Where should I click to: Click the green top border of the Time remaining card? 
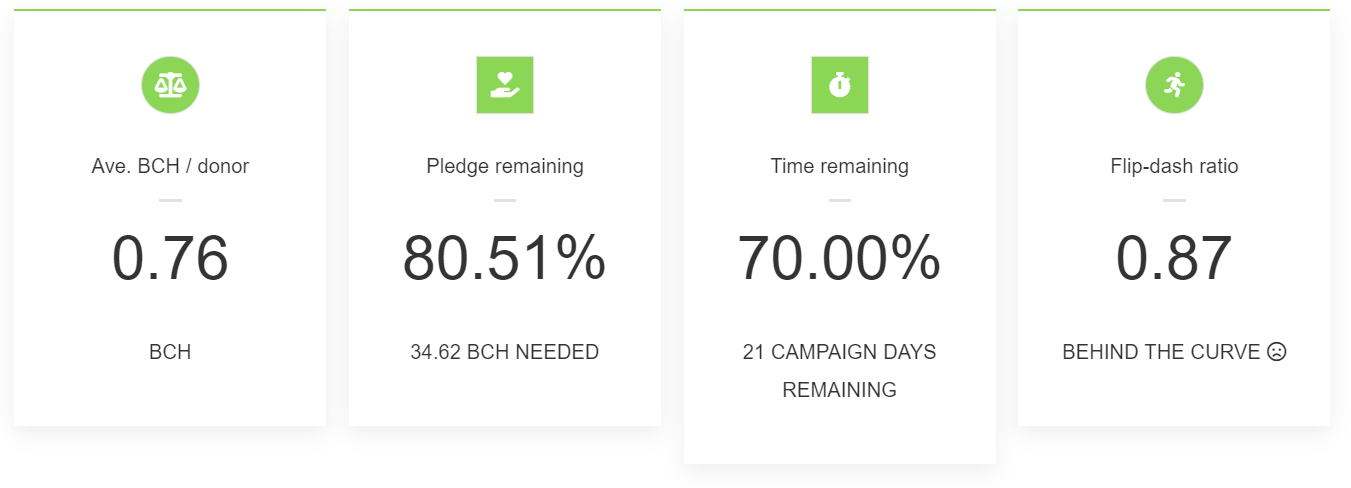tap(840, 10)
